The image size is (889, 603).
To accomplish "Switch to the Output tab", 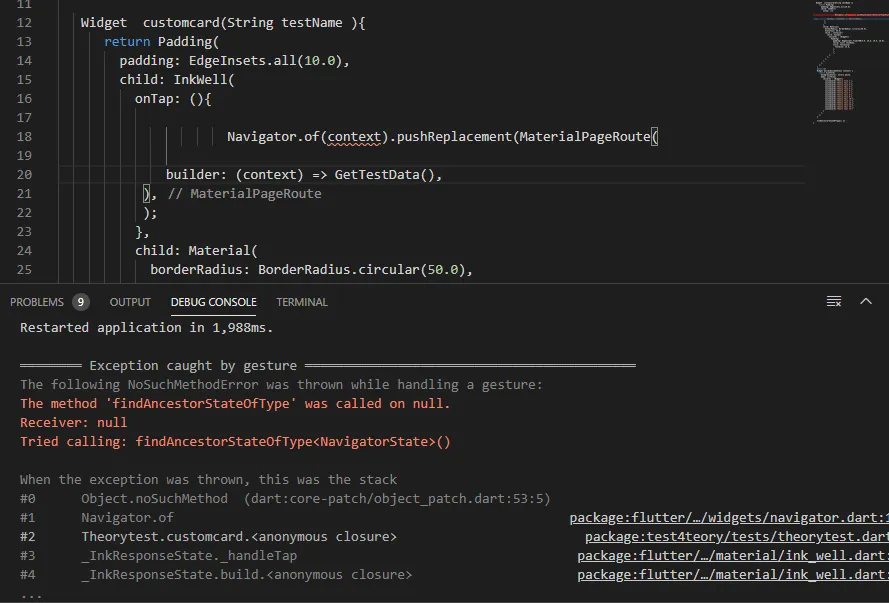I will coord(130,302).
